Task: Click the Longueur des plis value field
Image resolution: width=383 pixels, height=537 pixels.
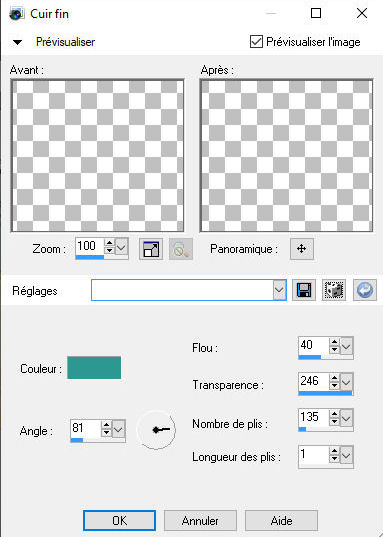Action: [x=313, y=455]
